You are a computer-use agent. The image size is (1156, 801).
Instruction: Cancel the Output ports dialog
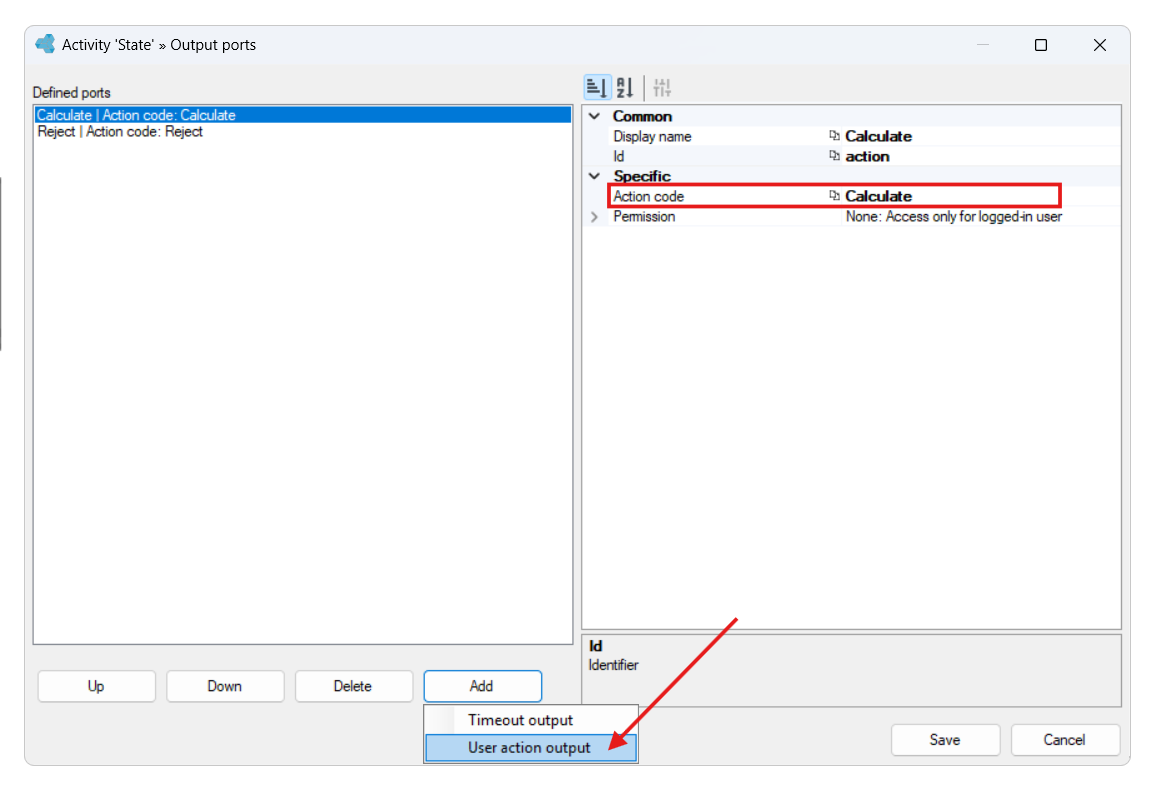point(1065,740)
